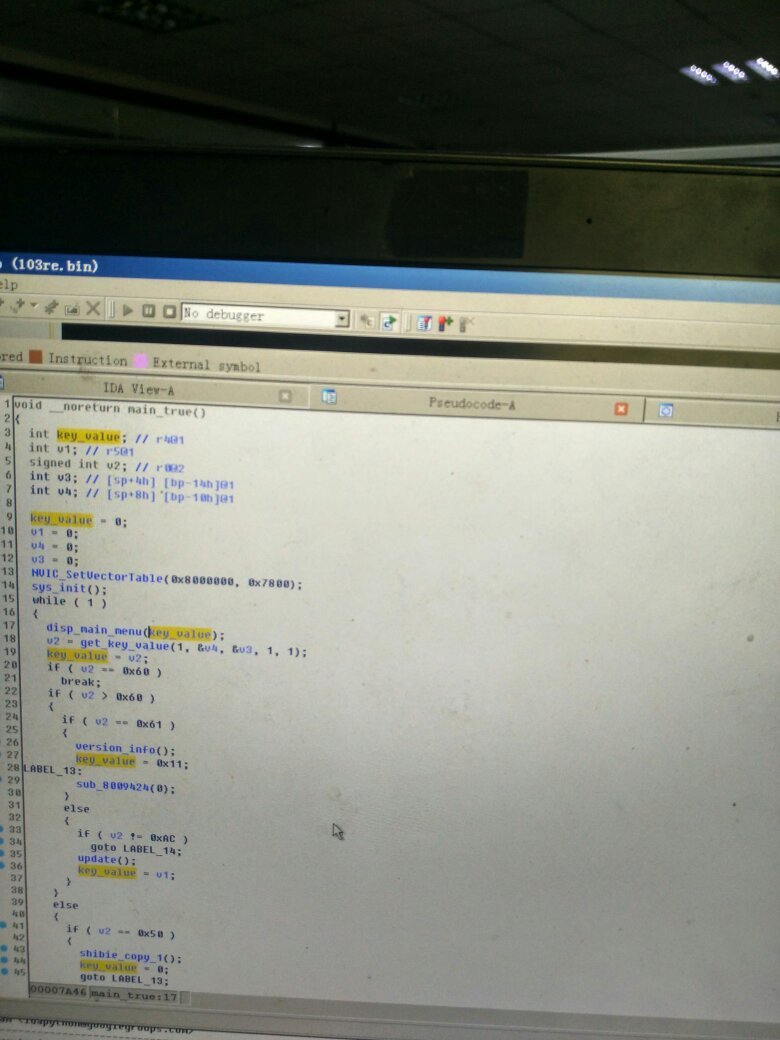This screenshot has width=780, height=1040.
Task: Toggle breakpoint dot on line 41
Action: pos(3,925)
